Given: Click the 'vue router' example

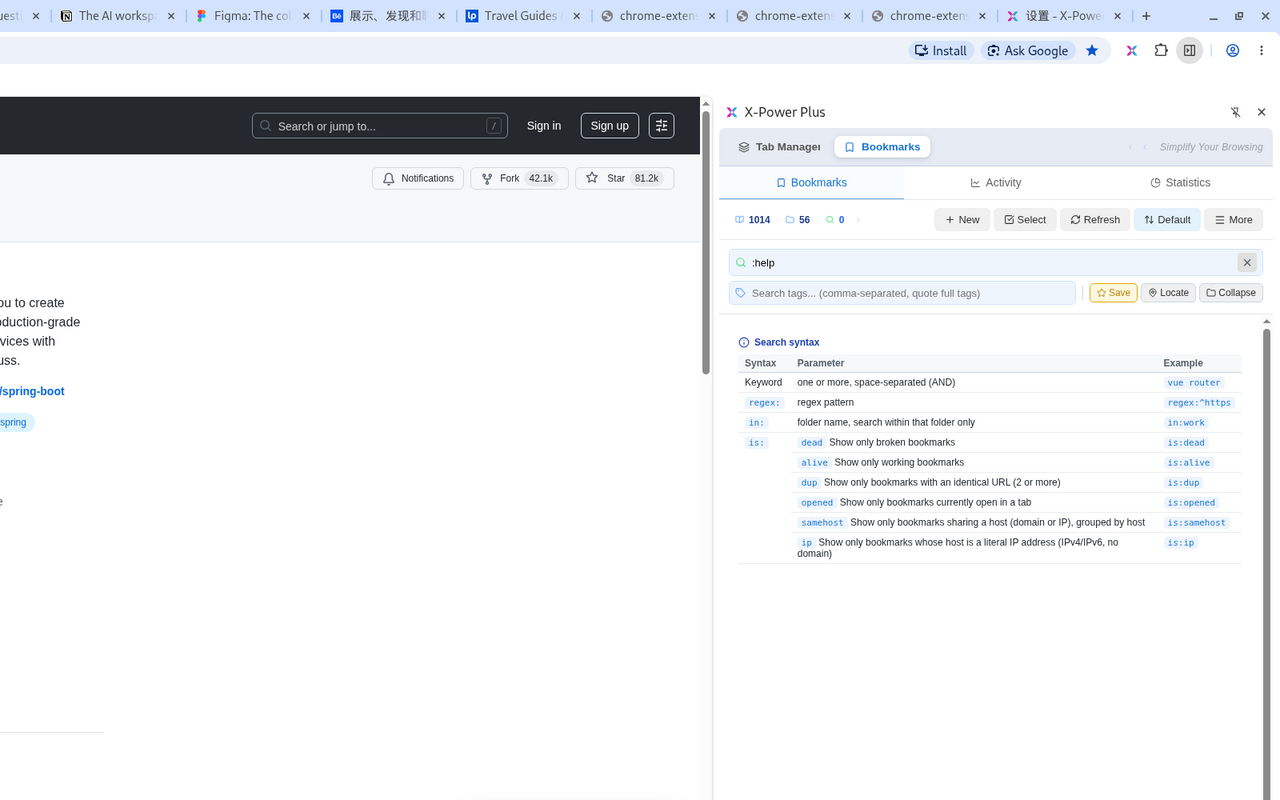Looking at the screenshot, I should tap(1194, 383).
